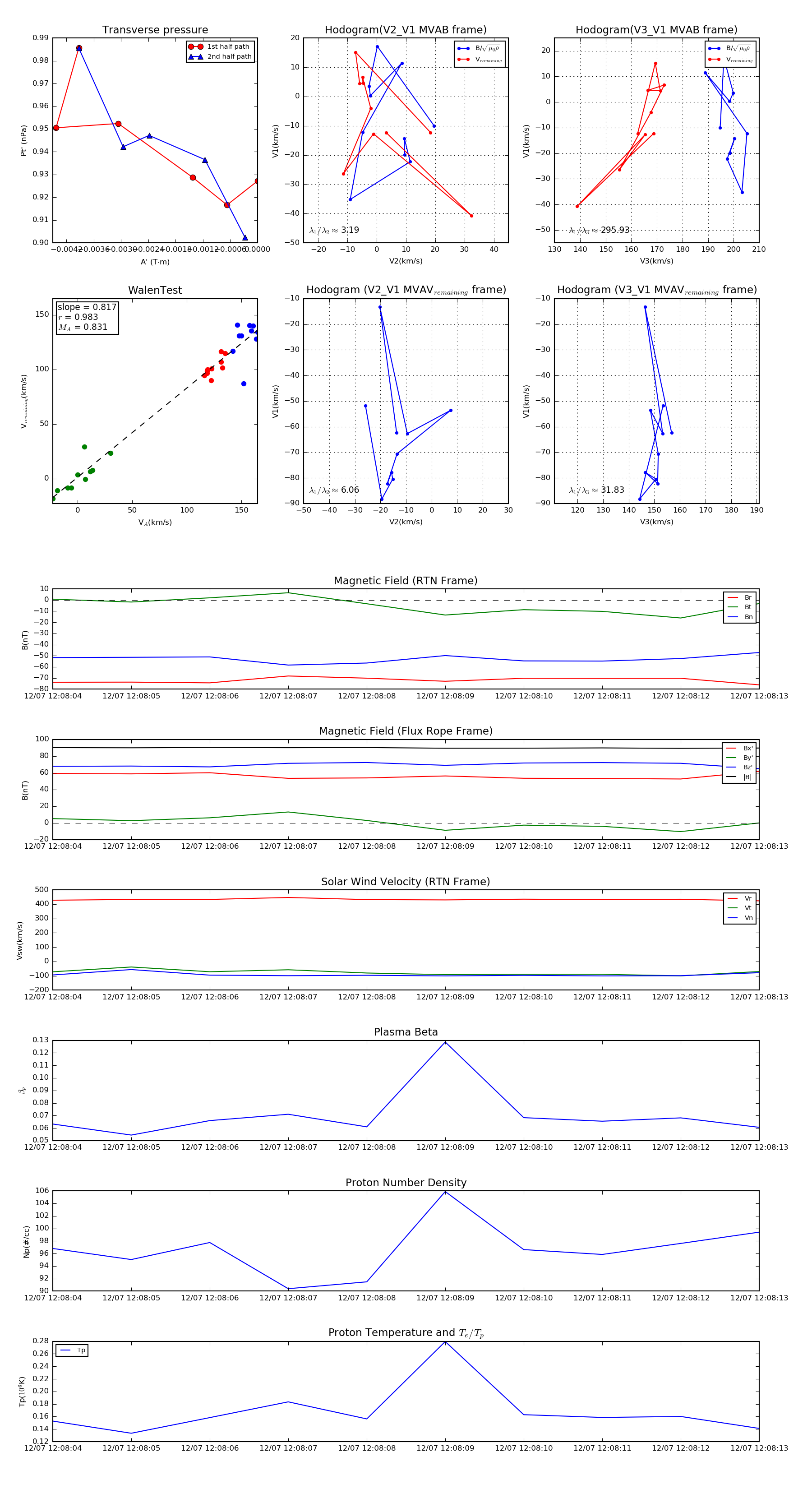Select the "Magnetic Field (Flux Rope Frame)" title
This screenshot has height=1489, width=812.
coord(406,731)
